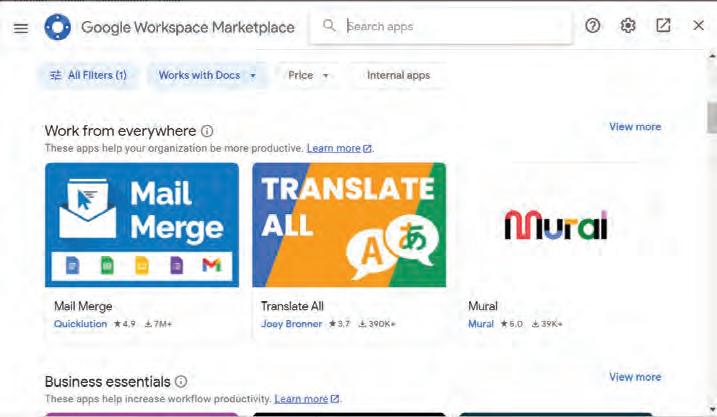The width and height of the screenshot is (717, 417).
Task: Click Mail Merge 7M+ downloads count
Action: (x=158, y=324)
